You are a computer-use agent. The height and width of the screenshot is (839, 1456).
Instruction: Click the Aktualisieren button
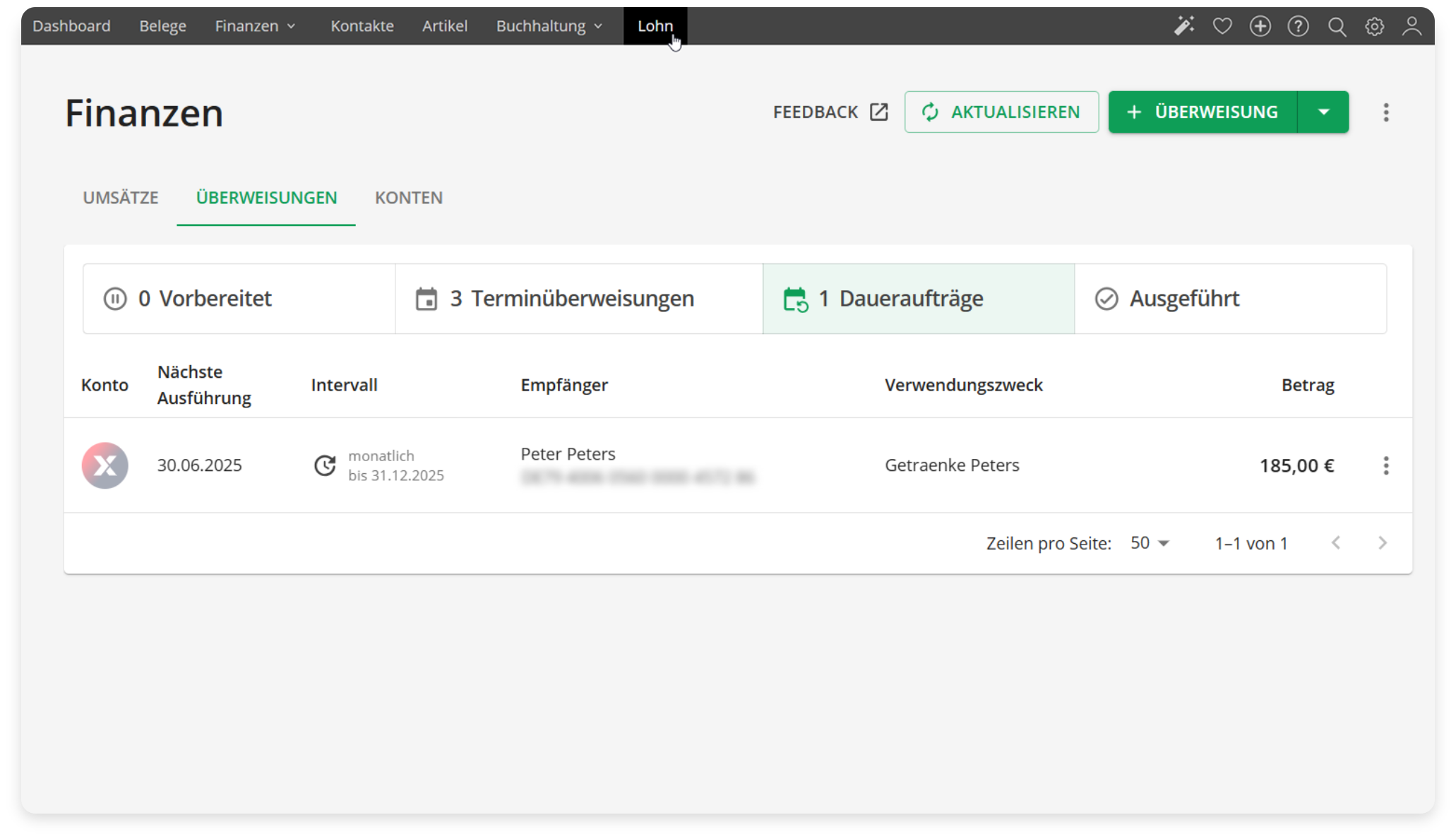click(x=1001, y=112)
